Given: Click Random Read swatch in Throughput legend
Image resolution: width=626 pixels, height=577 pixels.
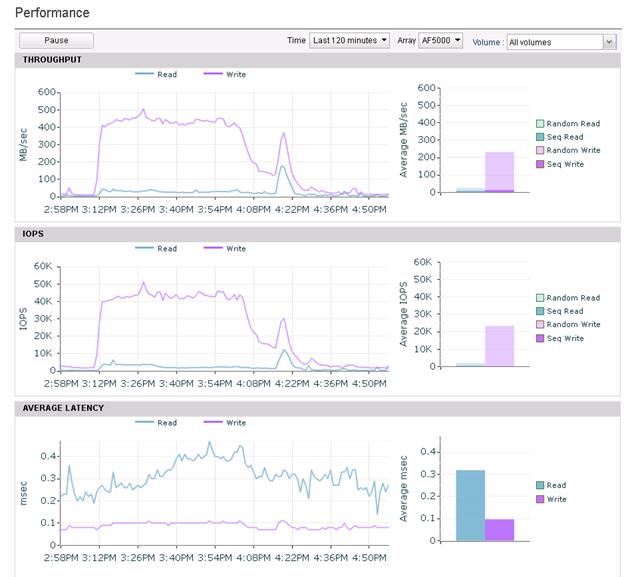Looking at the screenshot, I should click(x=540, y=124).
